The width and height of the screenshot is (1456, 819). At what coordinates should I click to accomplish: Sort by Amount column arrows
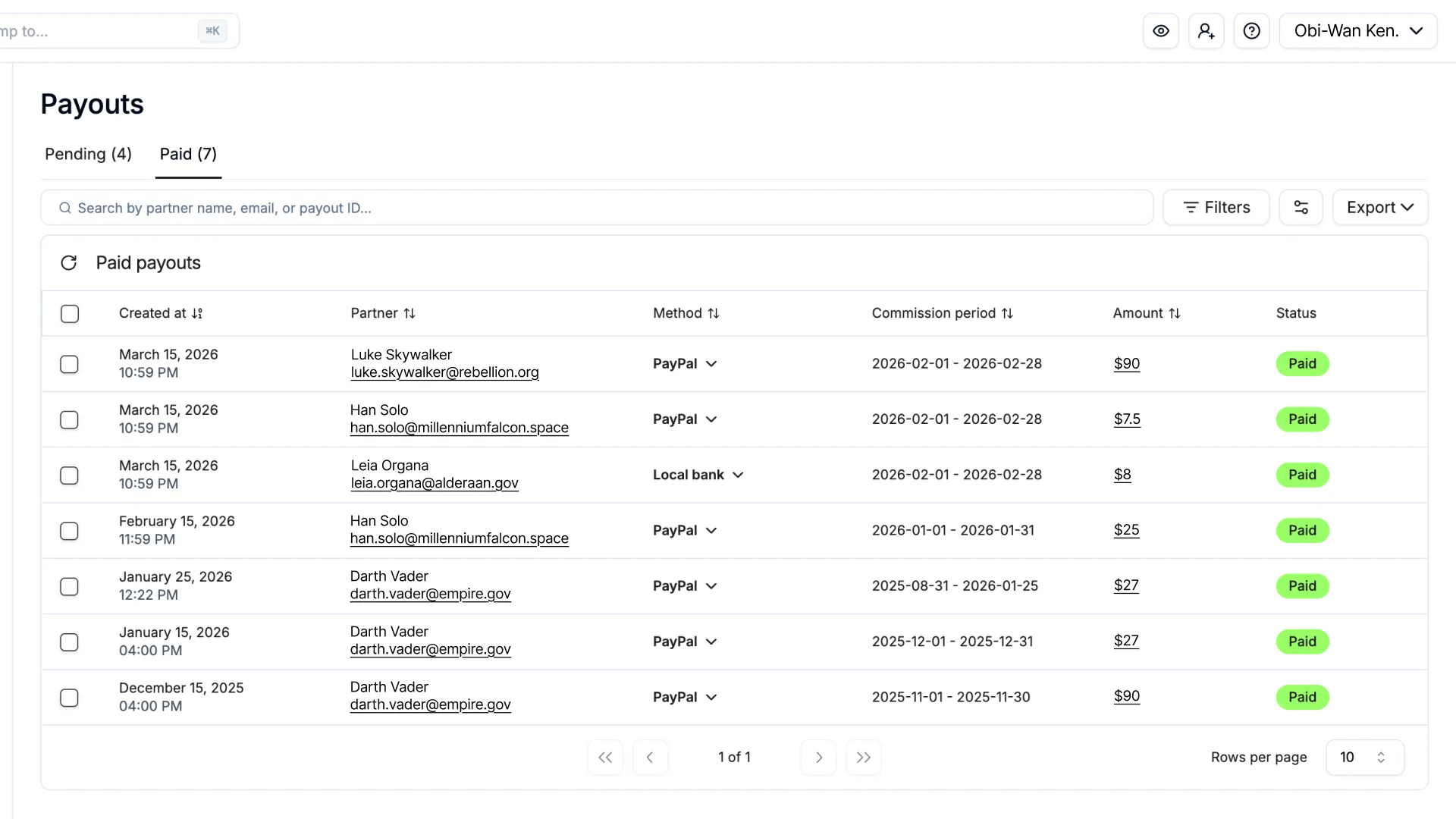coord(1174,313)
